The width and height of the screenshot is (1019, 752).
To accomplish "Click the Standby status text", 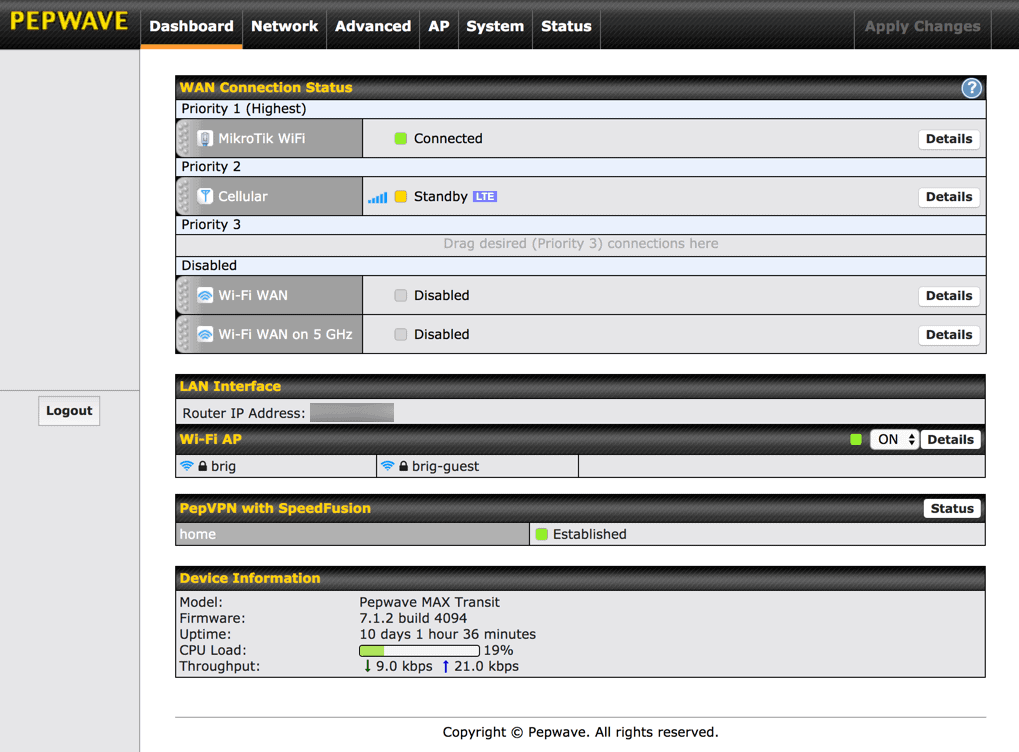I will point(441,196).
